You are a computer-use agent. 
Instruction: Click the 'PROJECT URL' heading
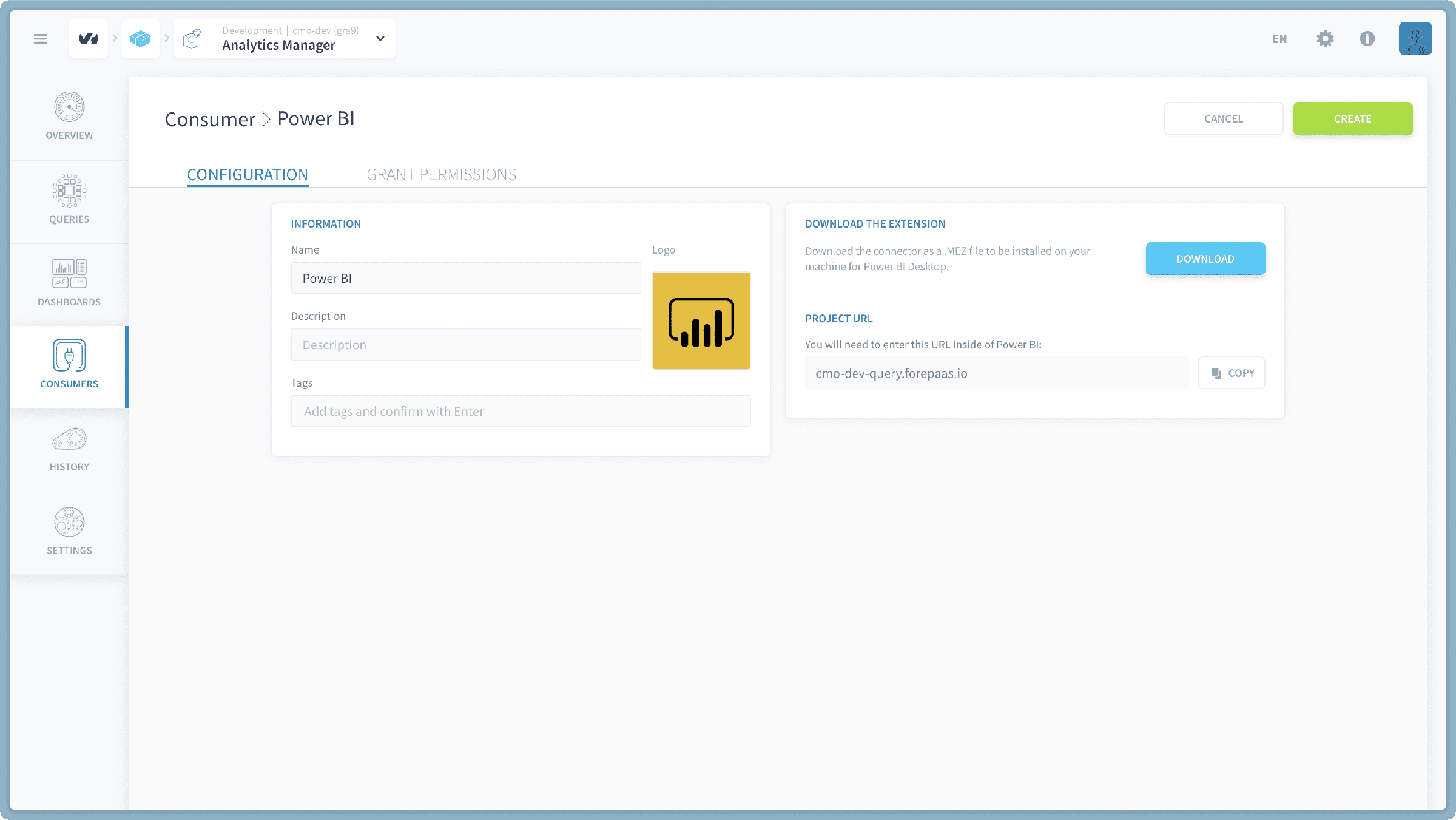839,319
